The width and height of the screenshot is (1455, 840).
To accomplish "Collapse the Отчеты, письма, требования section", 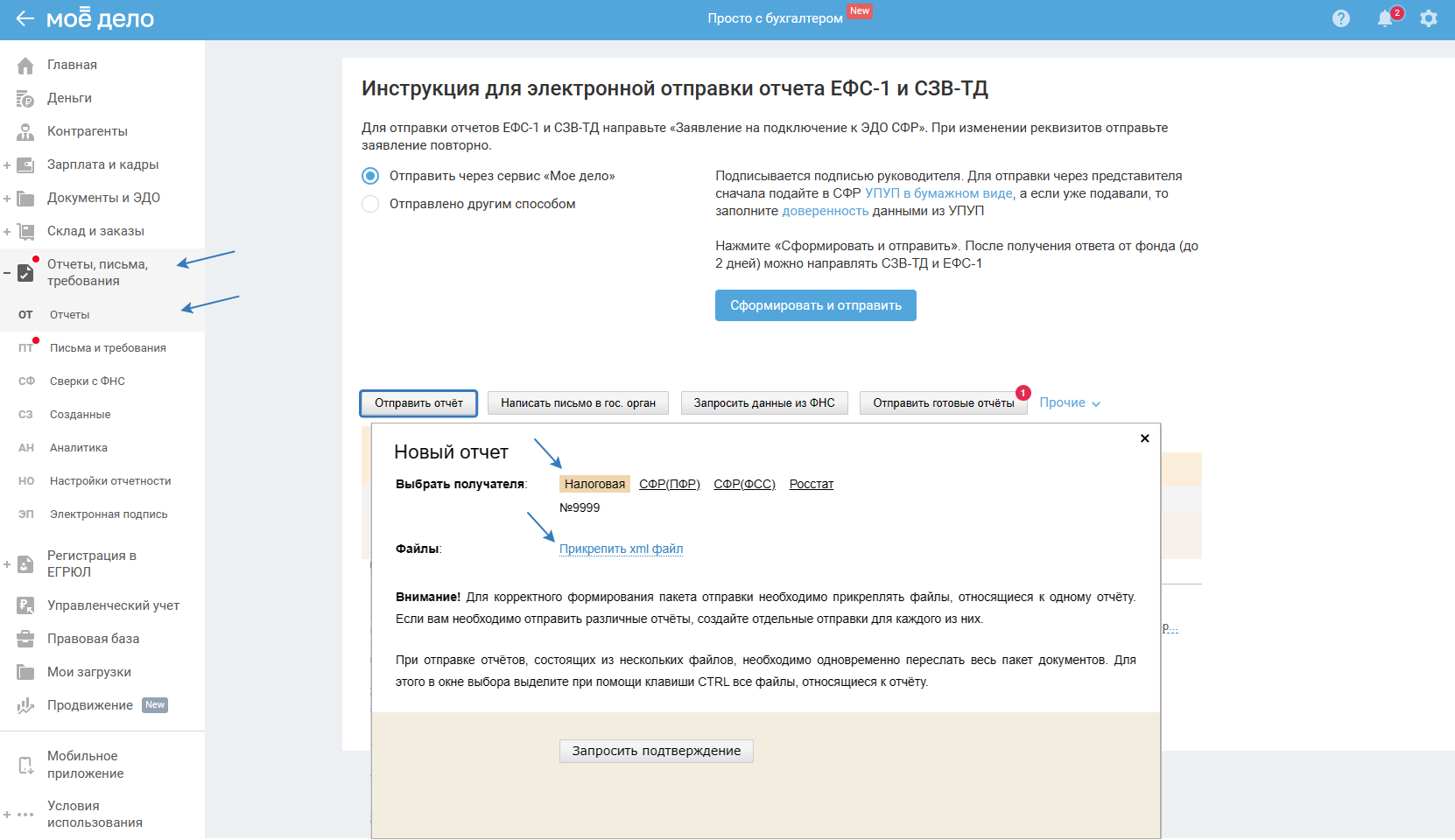I will pyautogui.click(x=7, y=273).
